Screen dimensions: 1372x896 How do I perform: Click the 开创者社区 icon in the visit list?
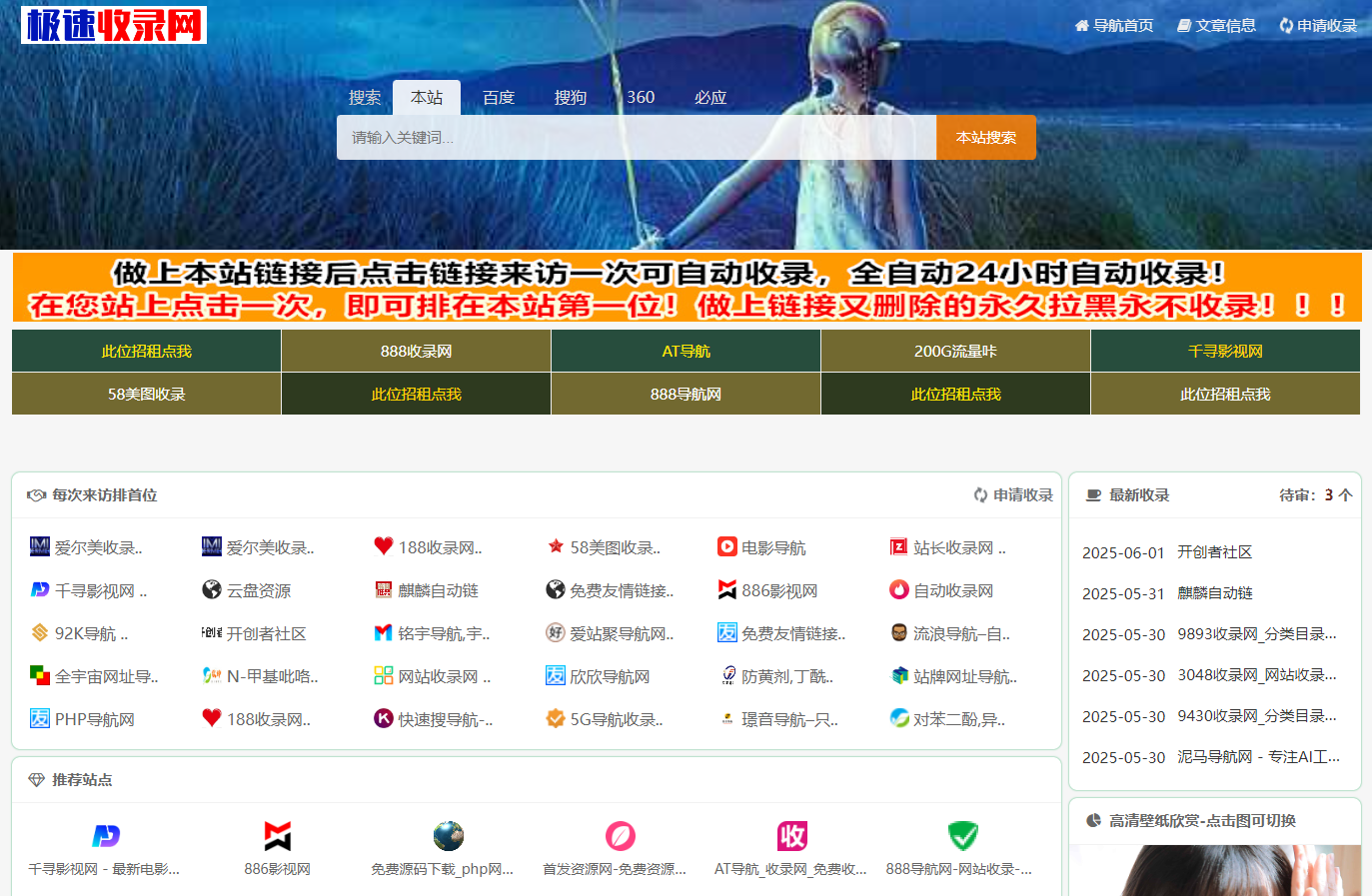point(212,632)
